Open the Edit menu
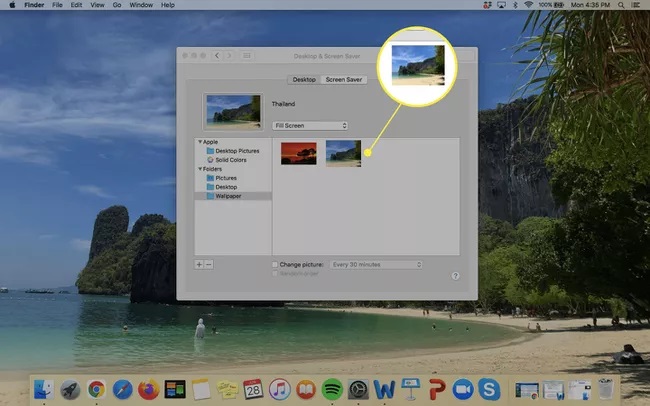Image resolution: width=650 pixels, height=406 pixels. point(76,5)
